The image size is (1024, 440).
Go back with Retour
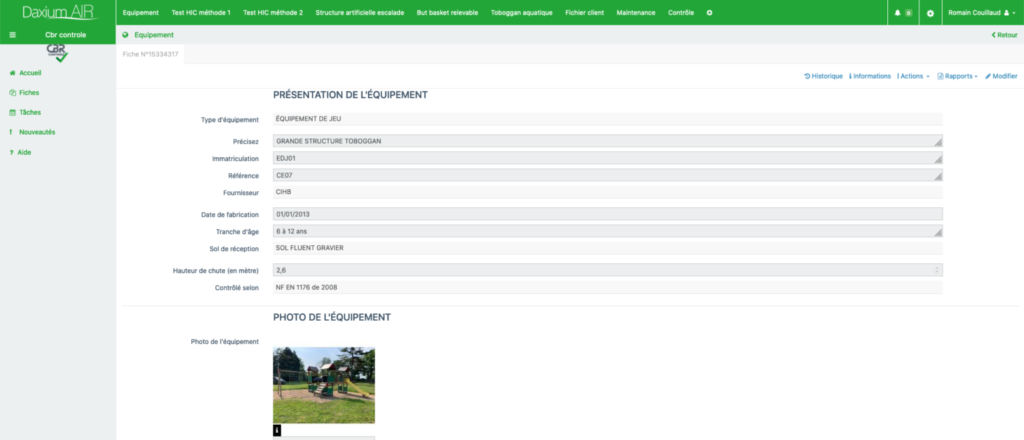tap(1004, 35)
